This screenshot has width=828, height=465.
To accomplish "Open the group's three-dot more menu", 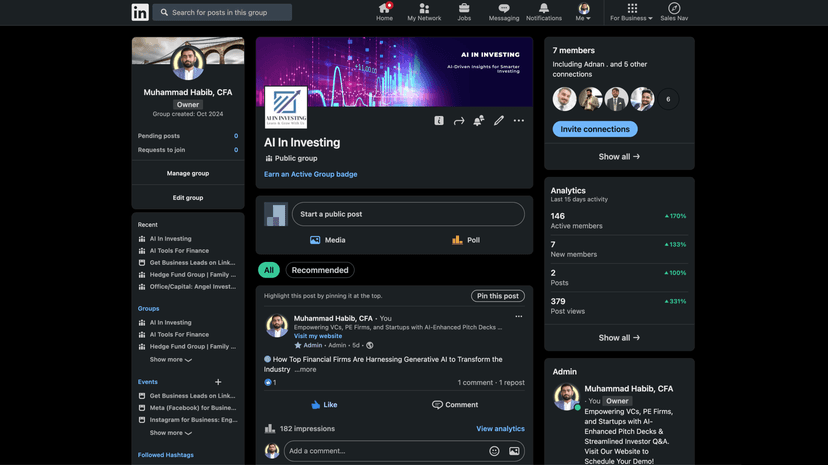I will [x=519, y=121].
